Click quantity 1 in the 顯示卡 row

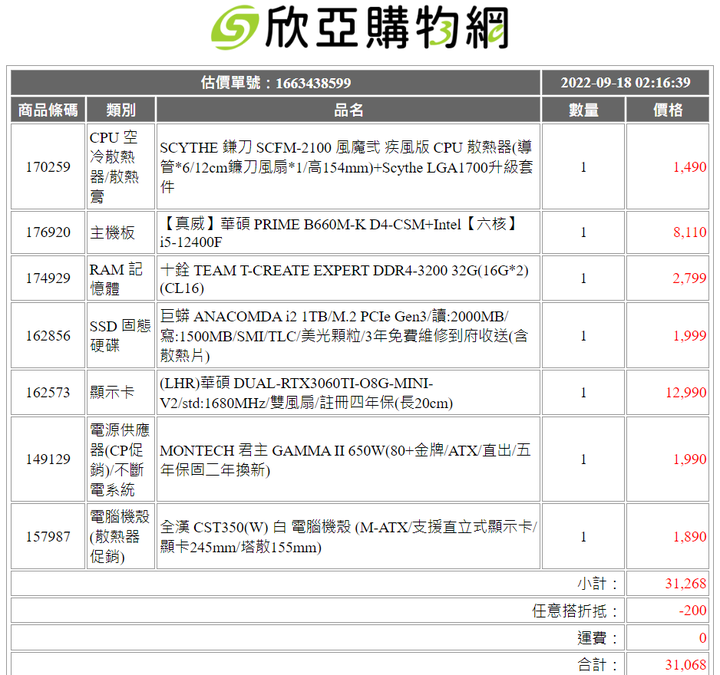tap(583, 393)
